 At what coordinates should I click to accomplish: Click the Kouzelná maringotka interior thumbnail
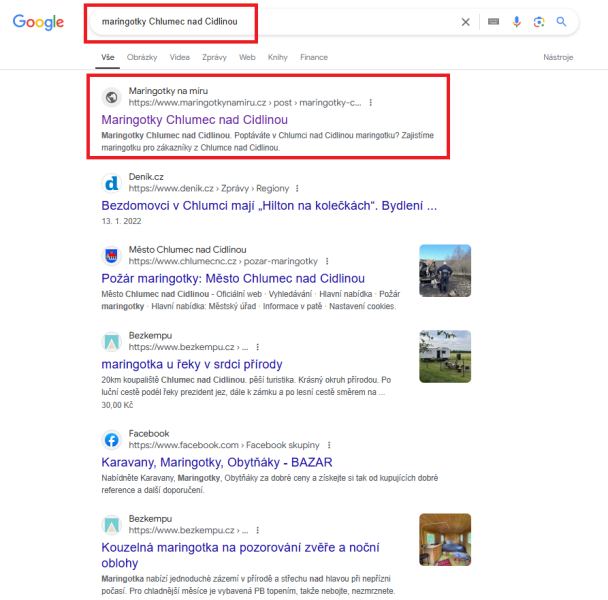(x=445, y=539)
